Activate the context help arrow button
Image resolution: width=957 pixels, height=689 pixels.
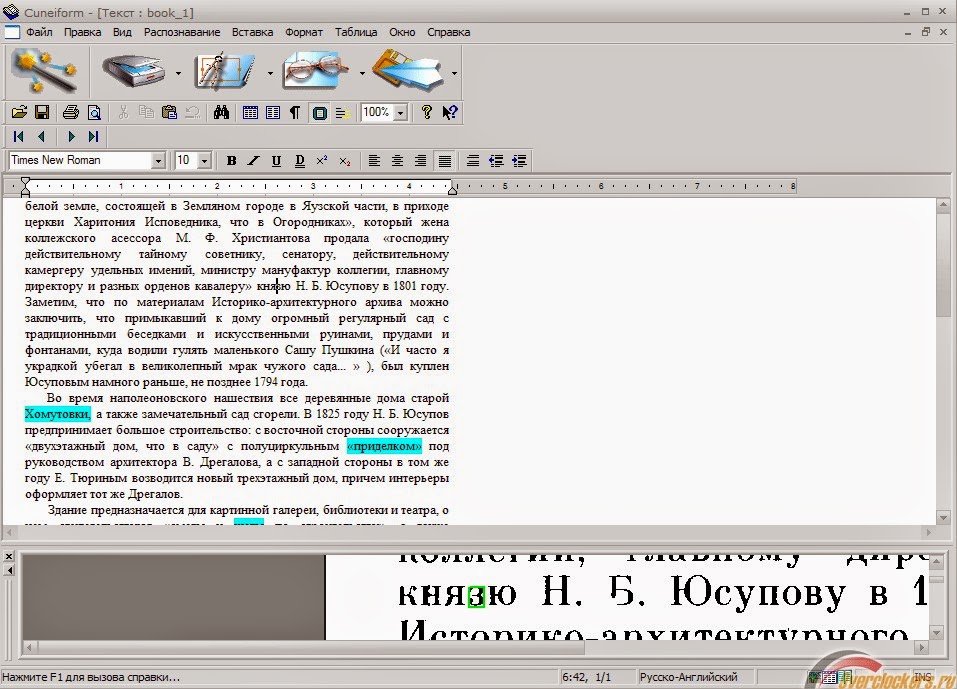tap(450, 112)
